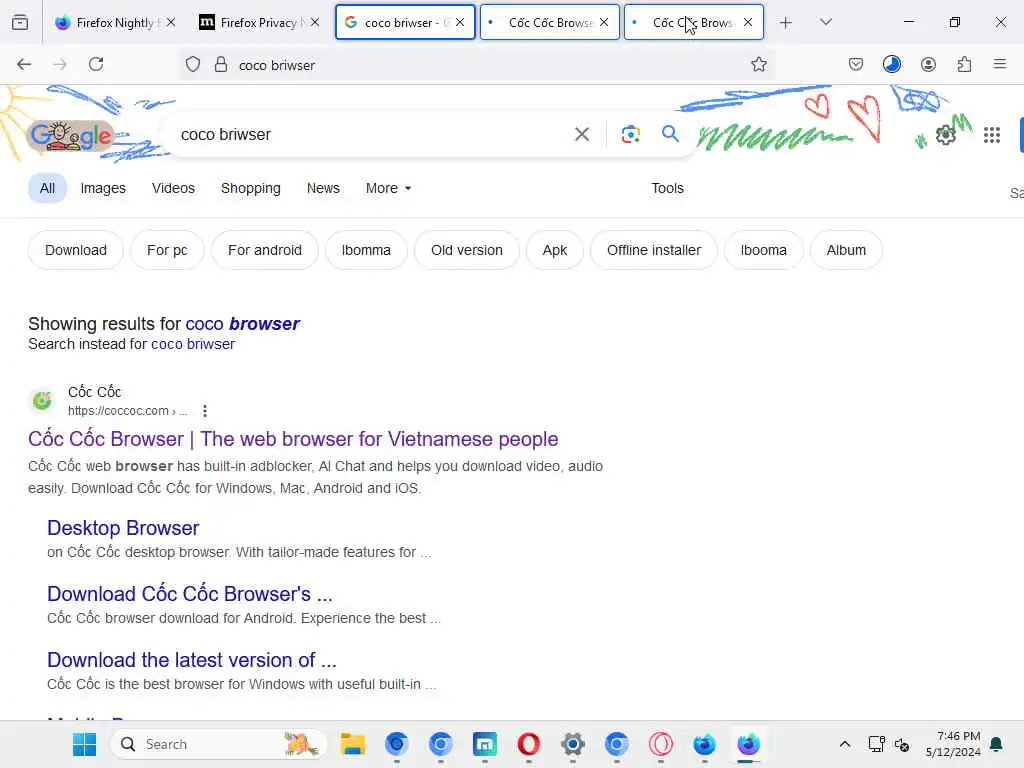Show site security padlock info
Screen dimensions: 1024x768
click(x=221, y=64)
